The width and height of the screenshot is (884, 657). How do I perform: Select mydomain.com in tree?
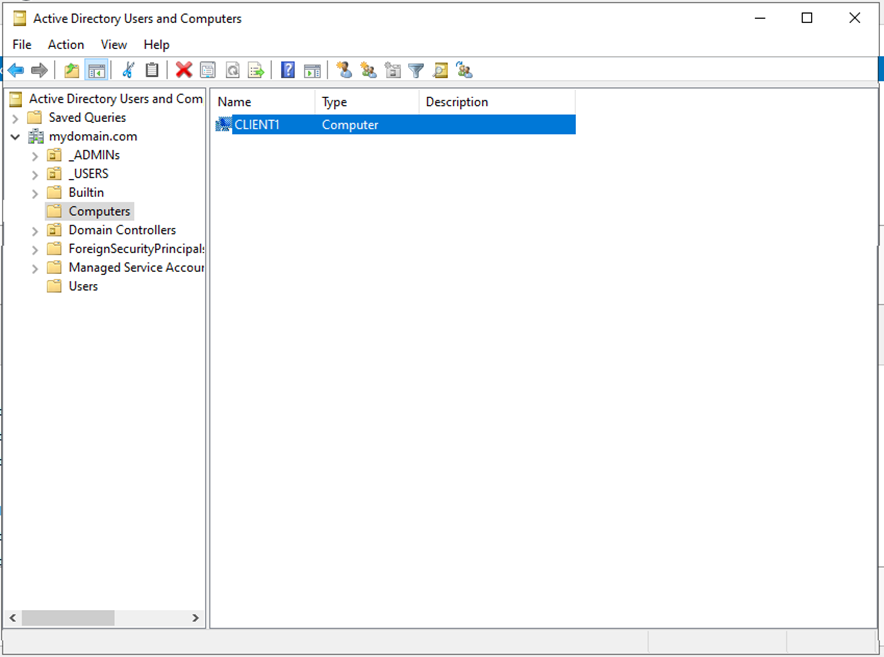tap(93, 136)
